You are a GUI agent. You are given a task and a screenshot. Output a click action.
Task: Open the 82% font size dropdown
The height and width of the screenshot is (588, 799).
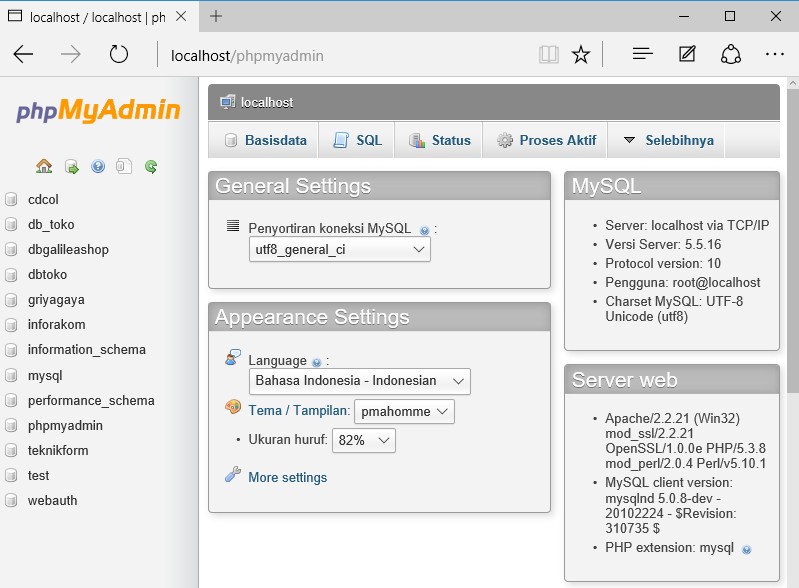pyautogui.click(x=363, y=441)
